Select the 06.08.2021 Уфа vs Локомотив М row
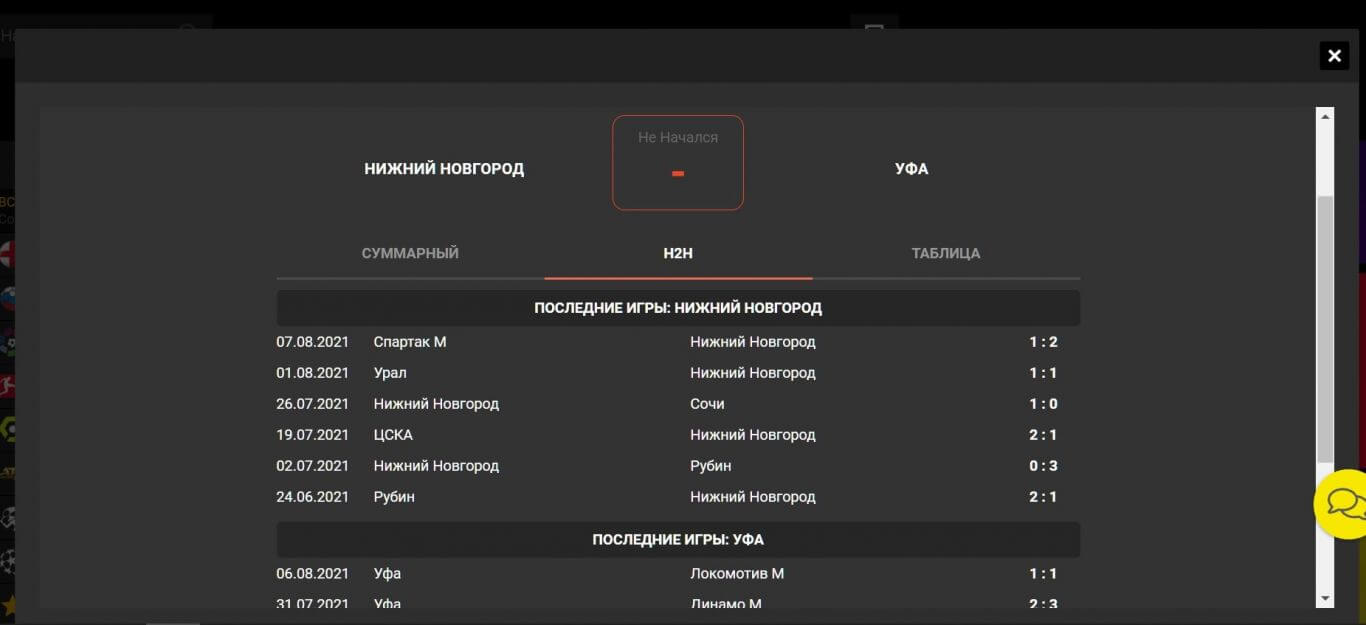Image resolution: width=1366 pixels, height=625 pixels. (678, 574)
